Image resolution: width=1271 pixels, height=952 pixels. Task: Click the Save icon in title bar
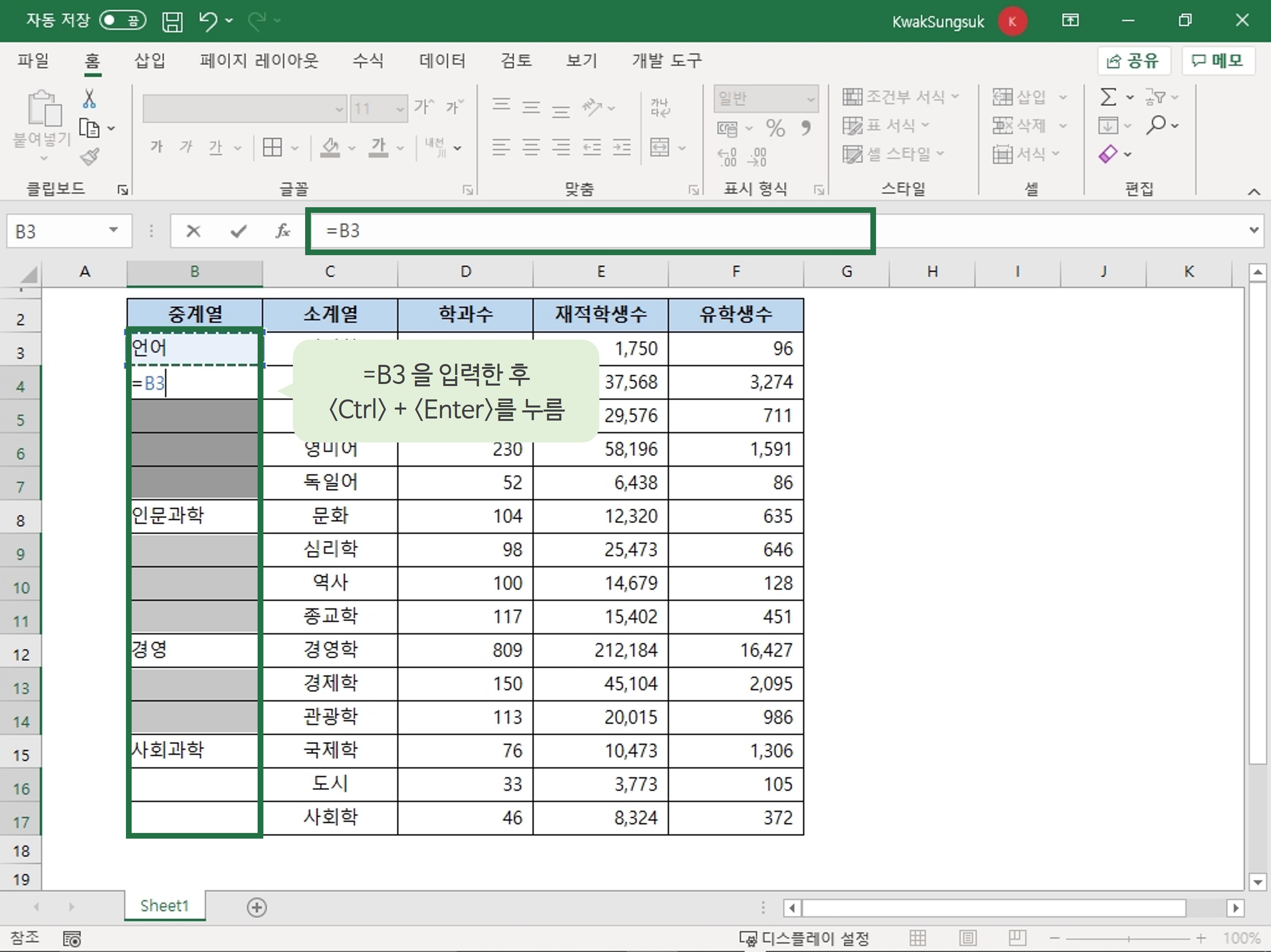(x=172, y=21)
